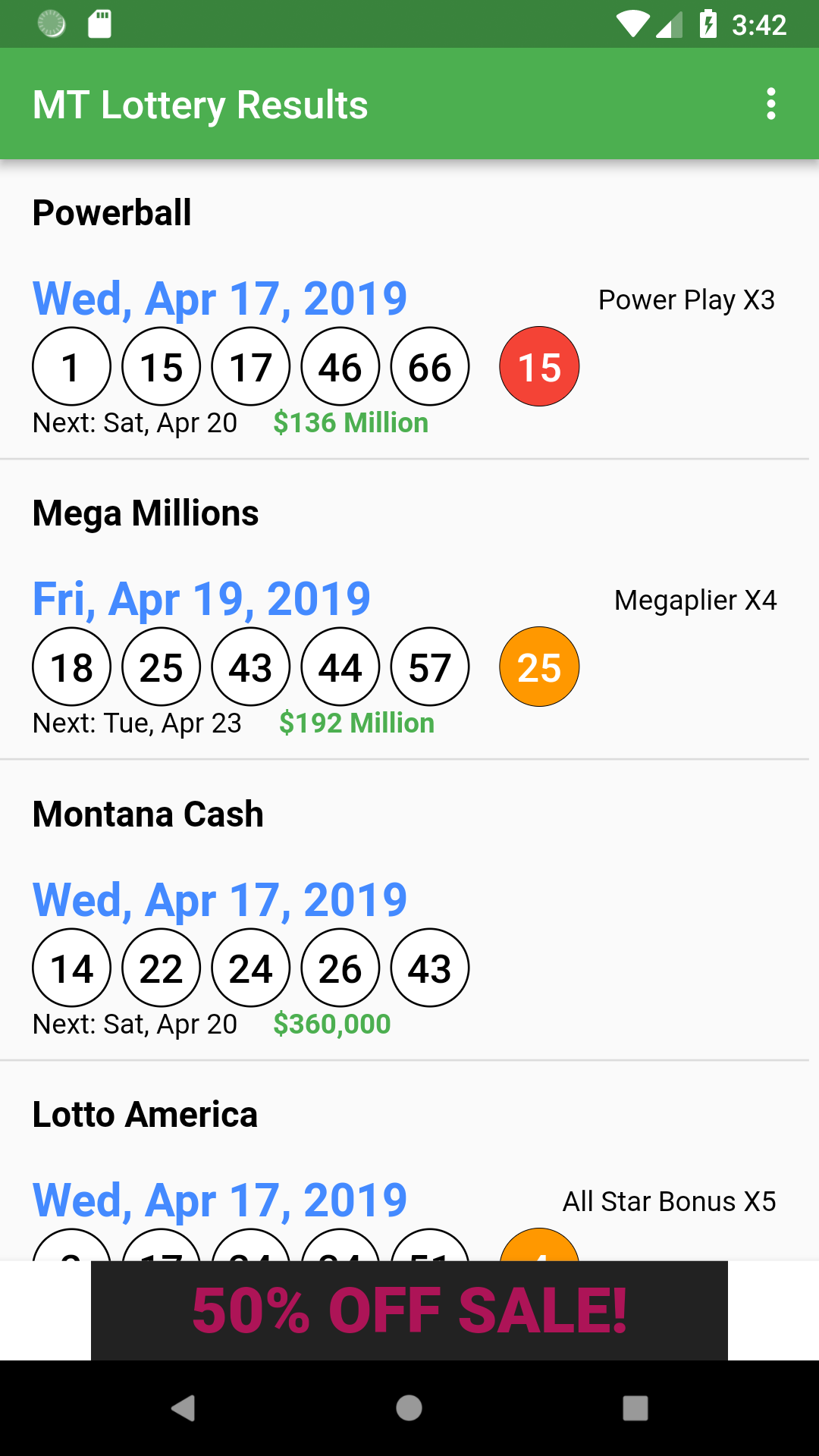Open the Mega Millions game heading
This screenshot has width=819, height=1456.
[146, 513]
